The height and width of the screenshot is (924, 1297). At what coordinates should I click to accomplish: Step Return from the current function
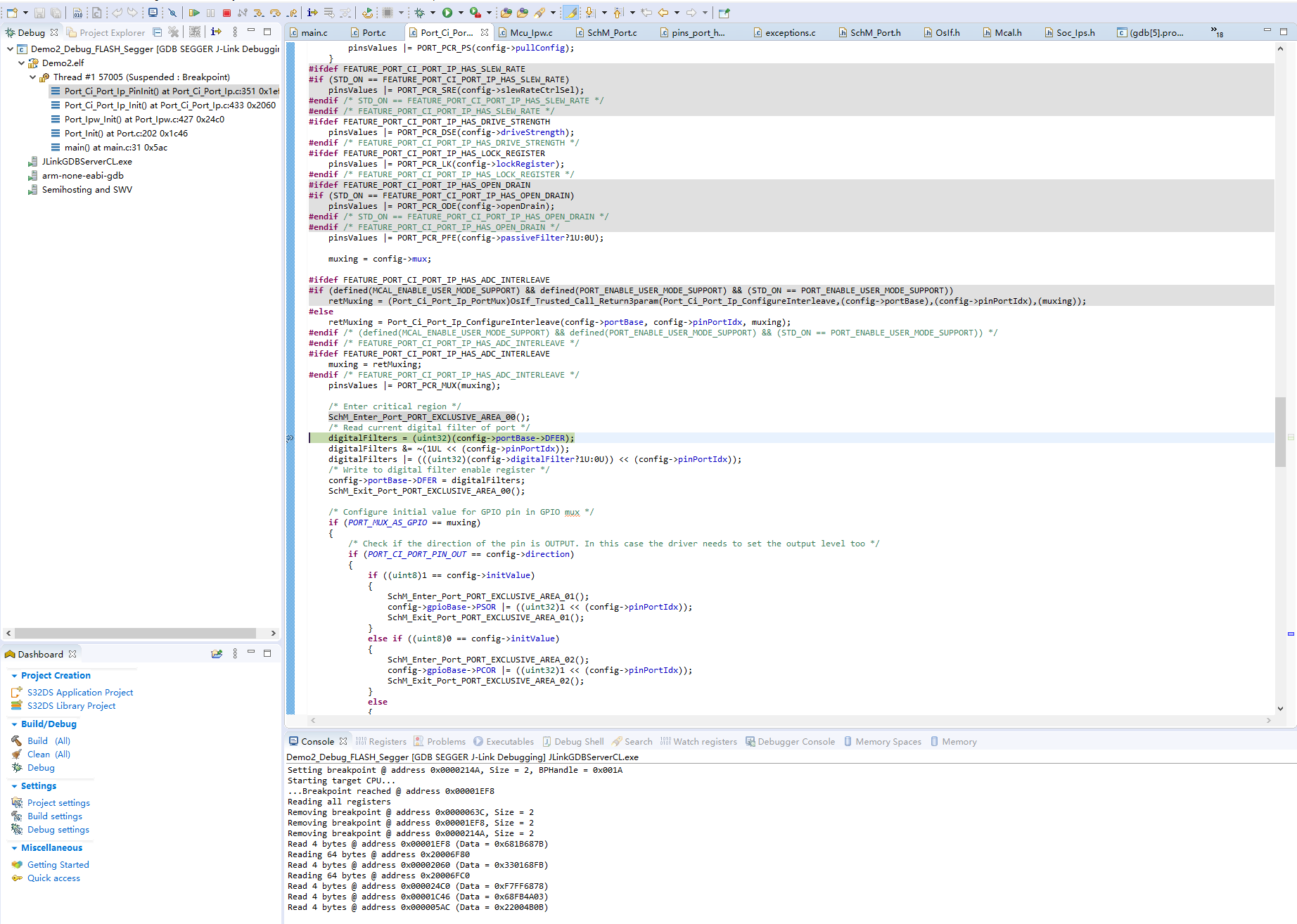click(291, 12)
